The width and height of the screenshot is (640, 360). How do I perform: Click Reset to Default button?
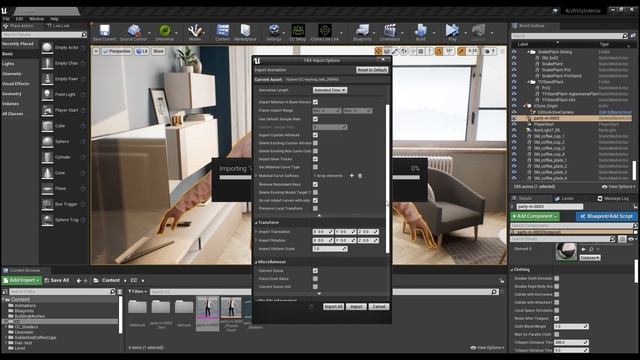point(372,70)
